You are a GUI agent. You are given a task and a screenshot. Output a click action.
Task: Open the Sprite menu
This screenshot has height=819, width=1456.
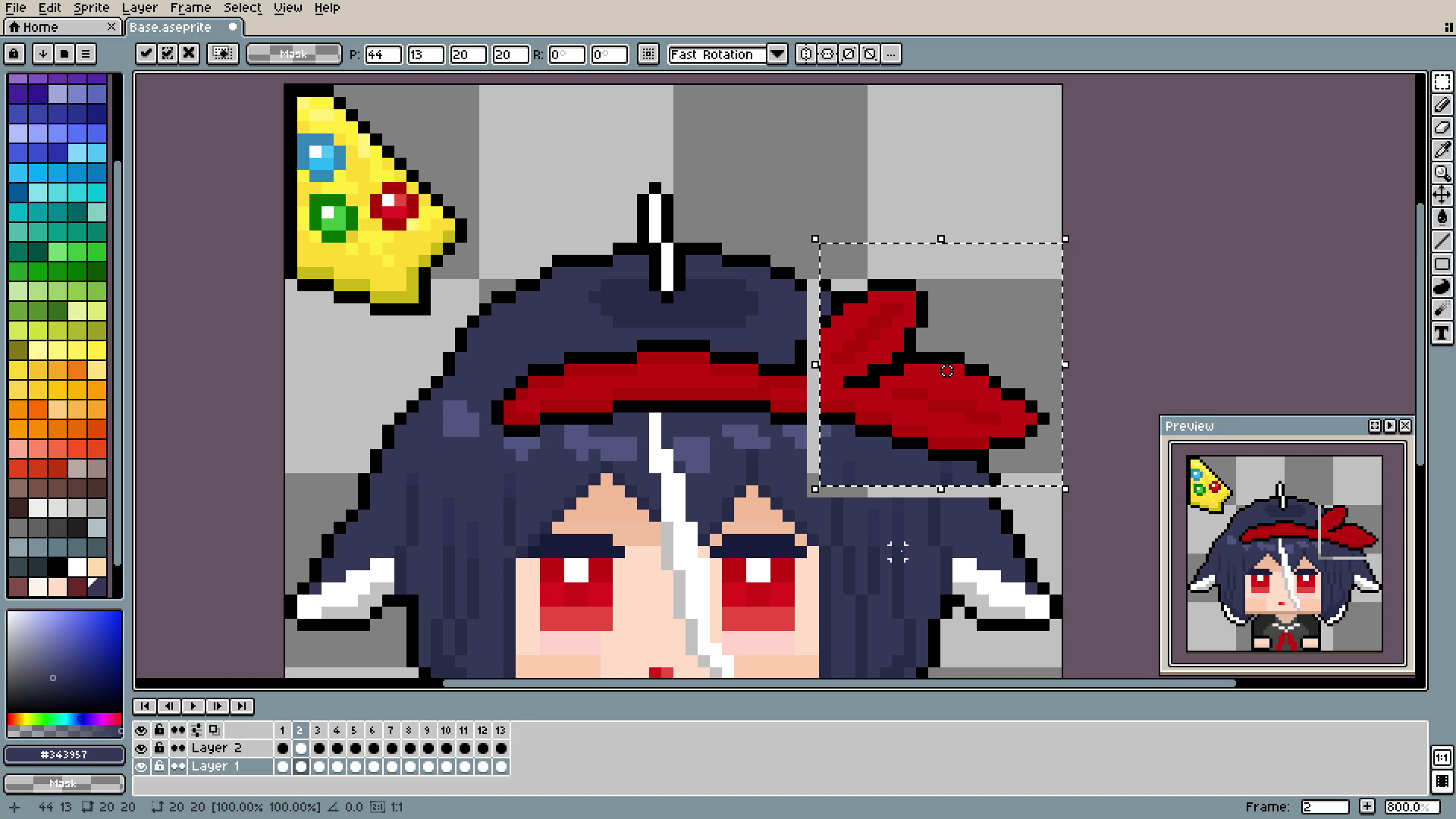click(x=91, y=8)
